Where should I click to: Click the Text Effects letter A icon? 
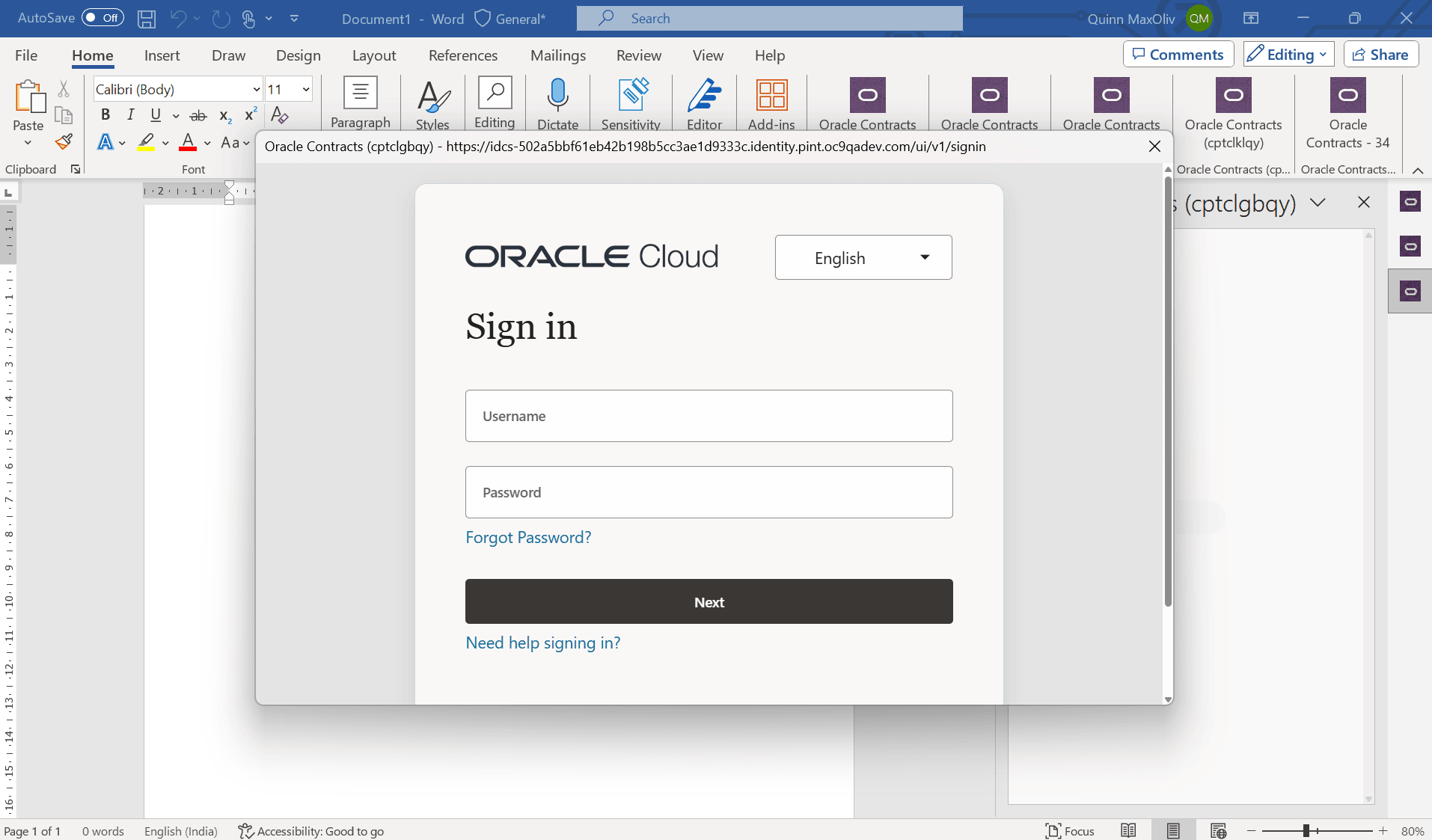click(105, 141)
